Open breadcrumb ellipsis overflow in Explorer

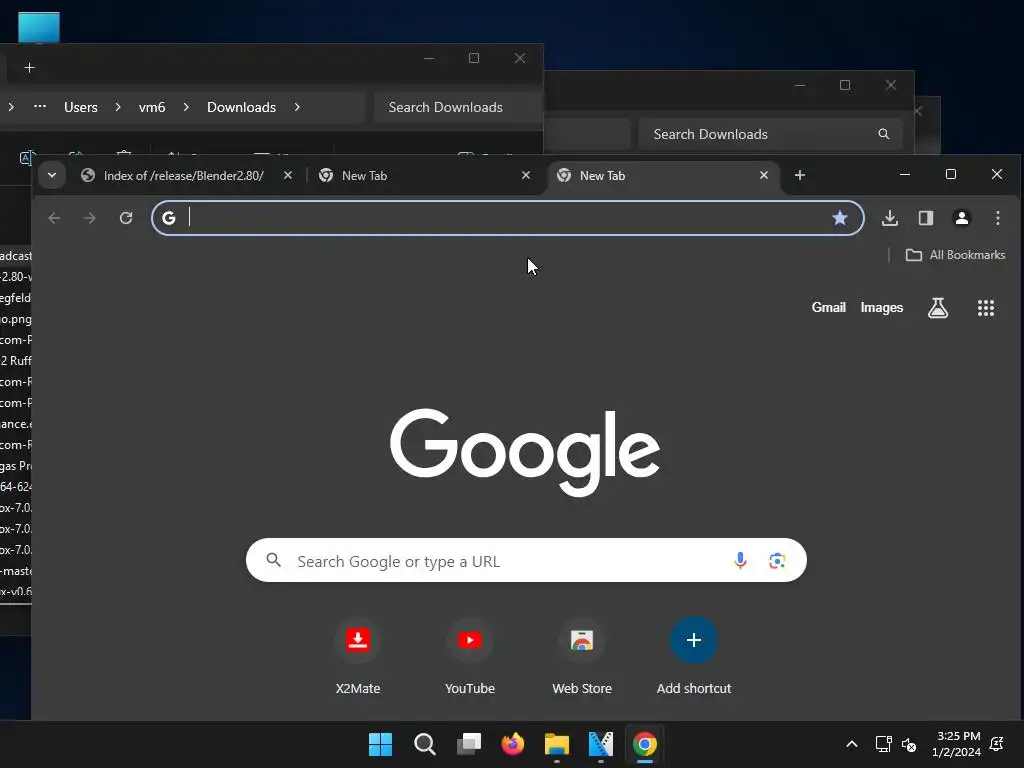[x=40, y=106]
